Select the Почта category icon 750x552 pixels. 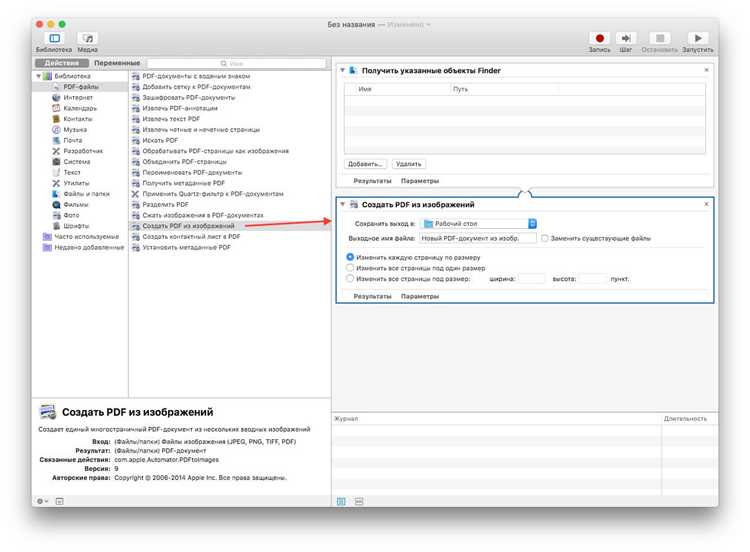pyautogui.click(x=56, y=140)
